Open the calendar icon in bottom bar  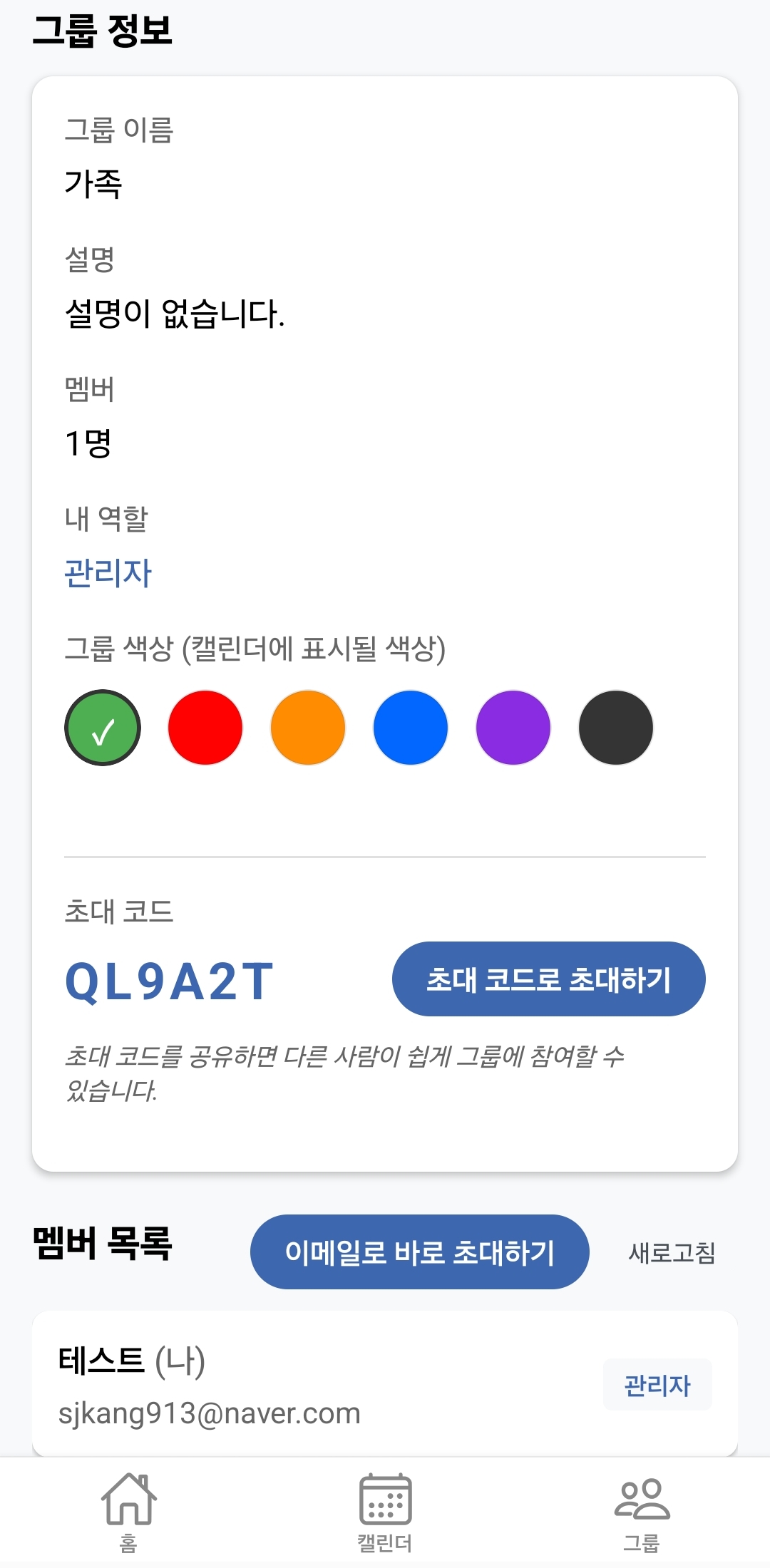[x=385, y=1498]
